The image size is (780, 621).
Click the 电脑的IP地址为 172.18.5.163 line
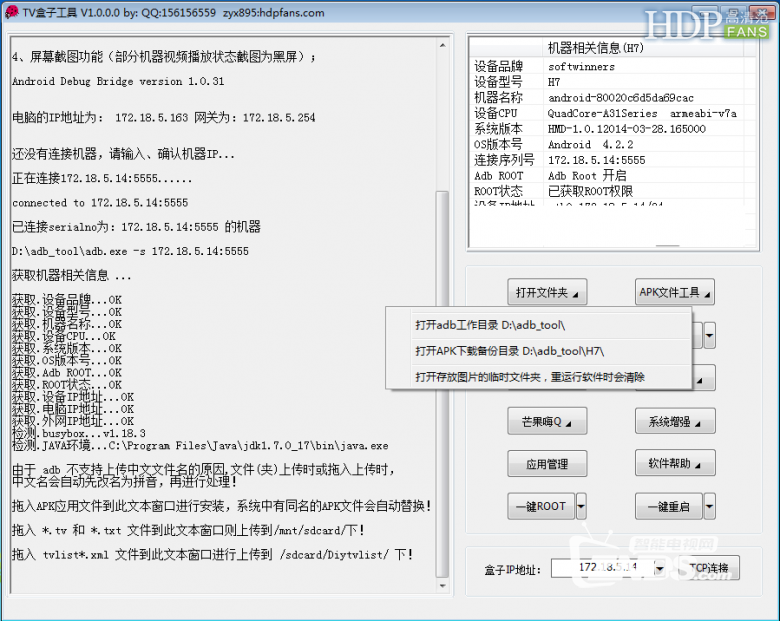pos(163,117)
